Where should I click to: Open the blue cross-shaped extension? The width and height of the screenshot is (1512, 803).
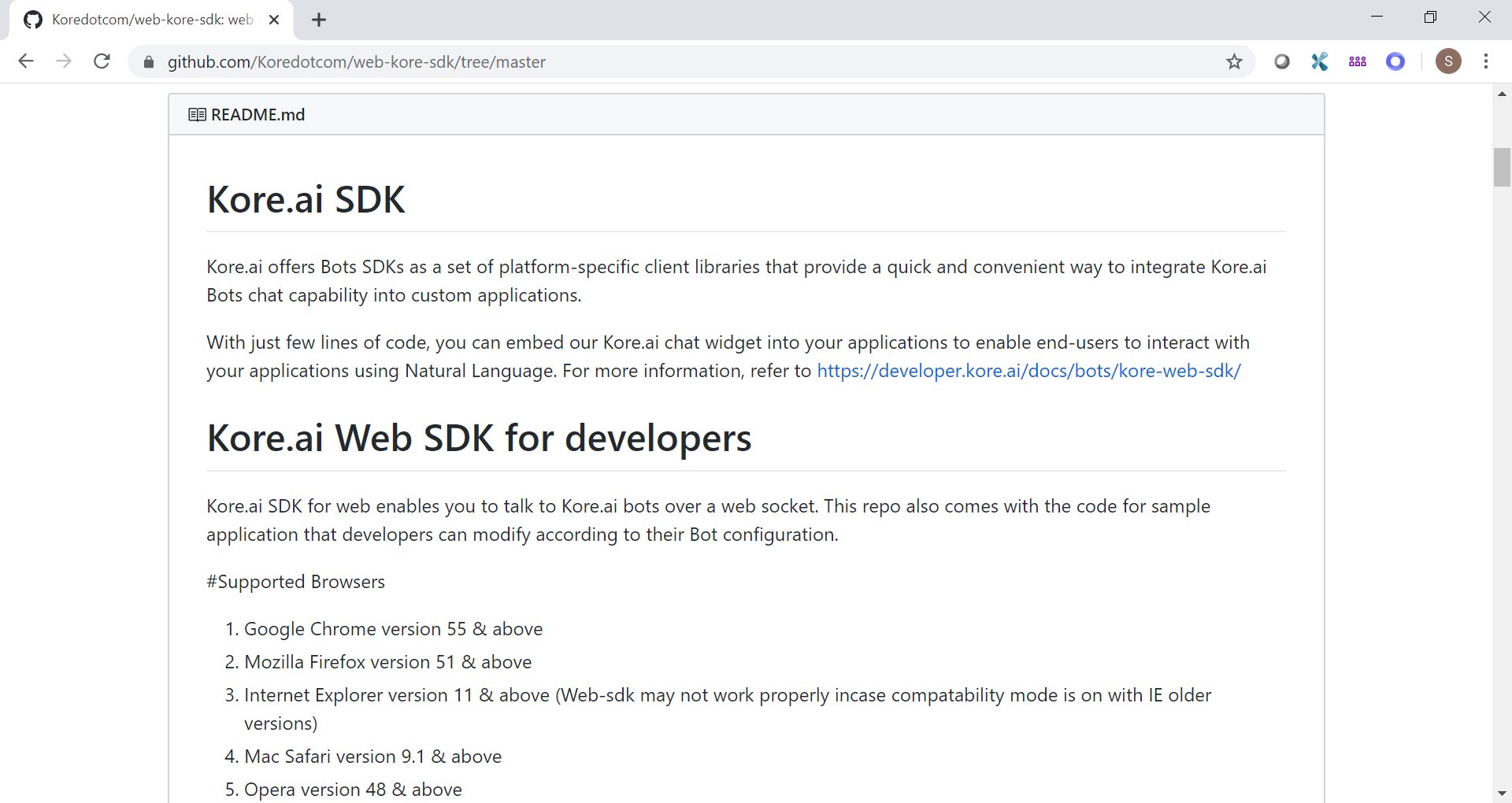point(1320,61)
